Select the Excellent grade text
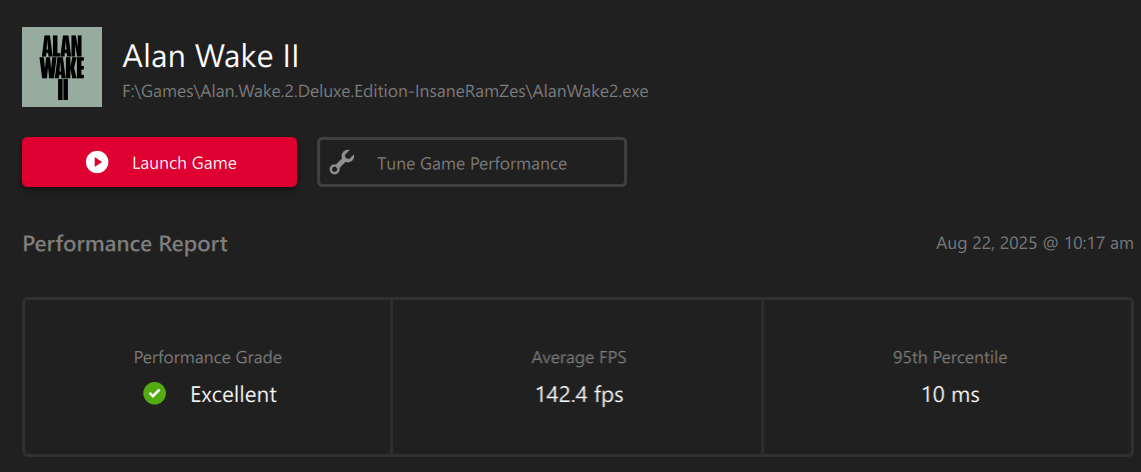Image resolution: width=1141 pixels, height=472 pixels. (233, 395)
